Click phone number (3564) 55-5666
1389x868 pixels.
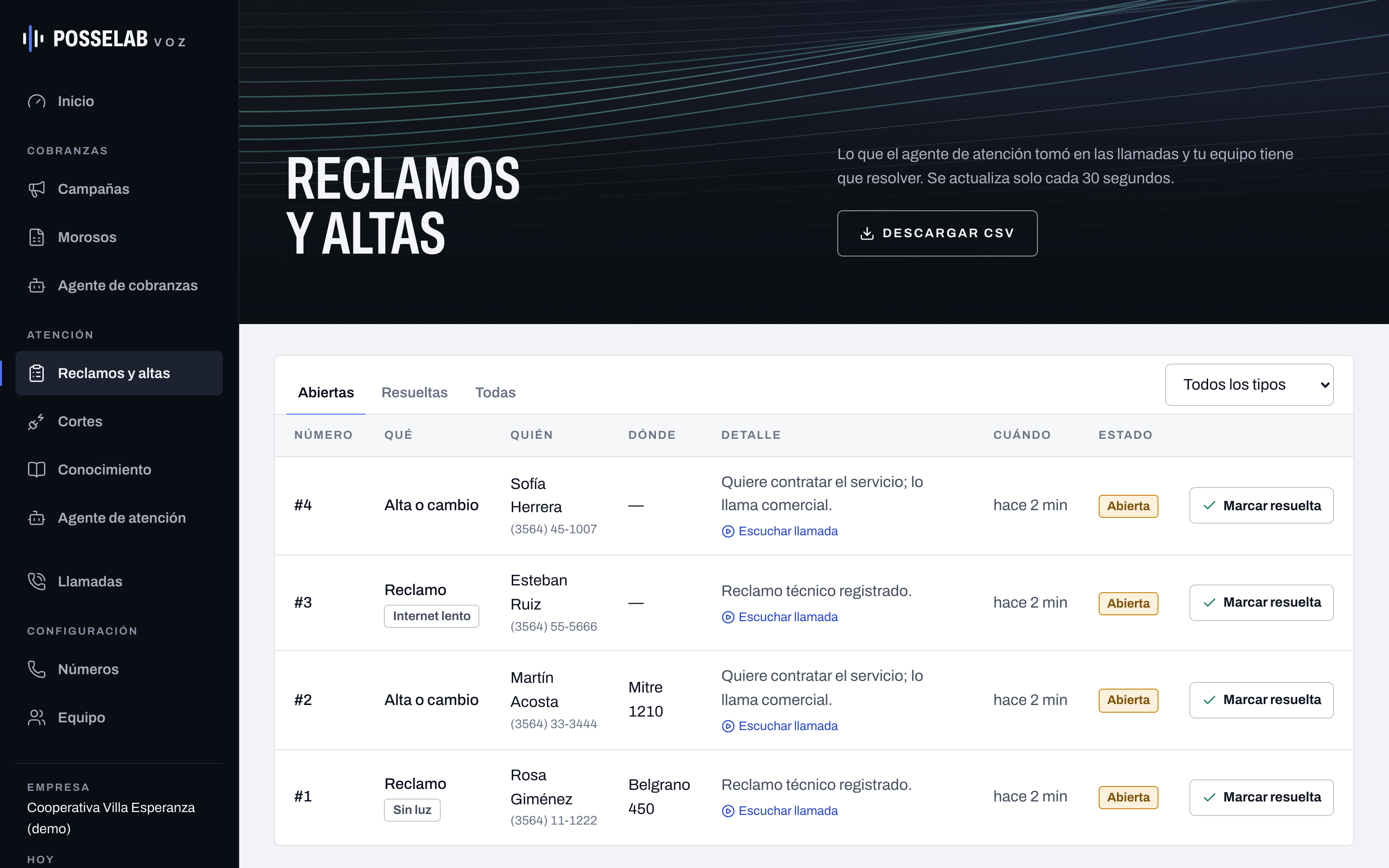tap(553, 627)
